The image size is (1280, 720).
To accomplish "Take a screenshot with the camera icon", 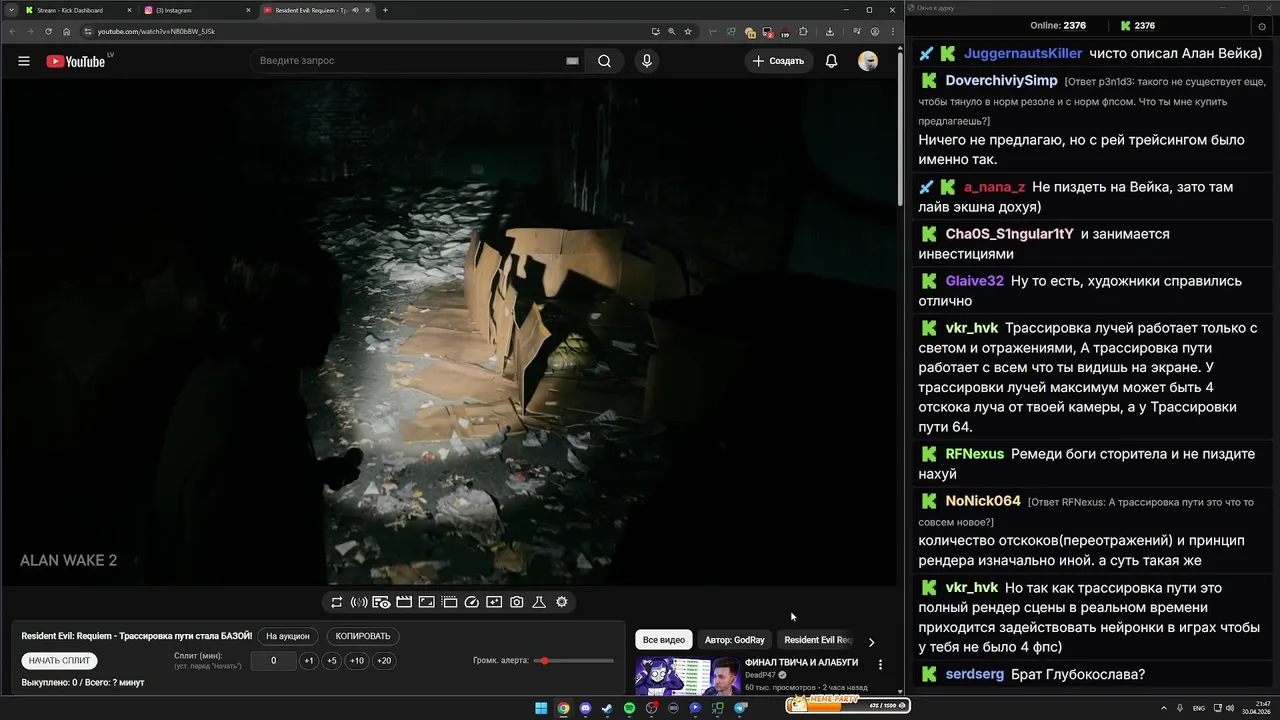I will point(517,602).
